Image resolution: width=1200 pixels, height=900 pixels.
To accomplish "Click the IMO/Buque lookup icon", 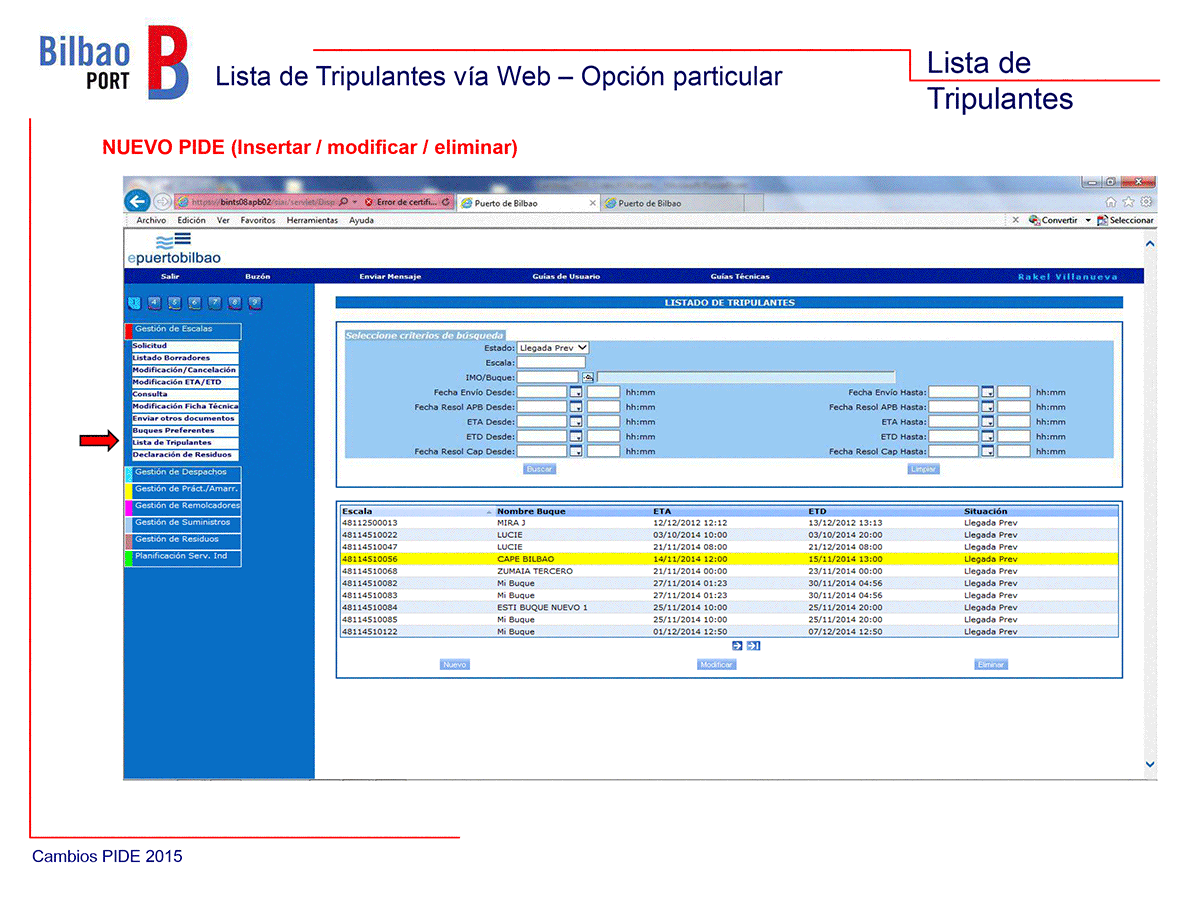I will click(x=588, y=377).
